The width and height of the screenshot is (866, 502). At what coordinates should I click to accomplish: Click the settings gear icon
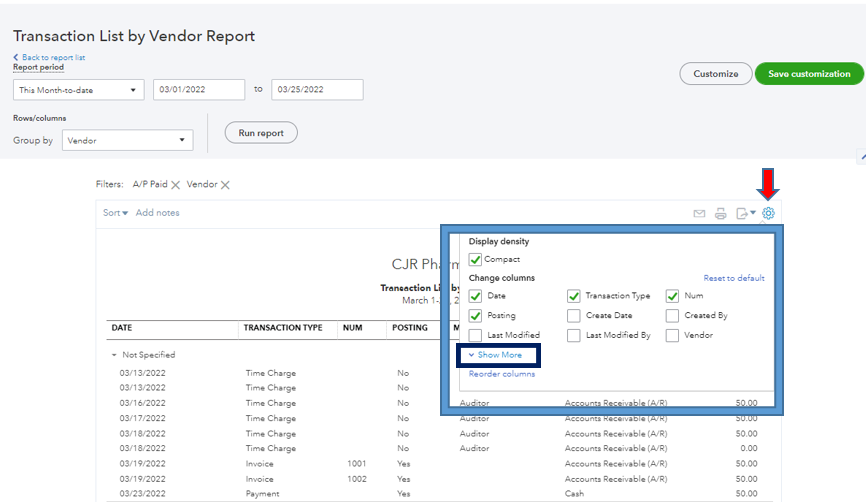tap(768, 213)
